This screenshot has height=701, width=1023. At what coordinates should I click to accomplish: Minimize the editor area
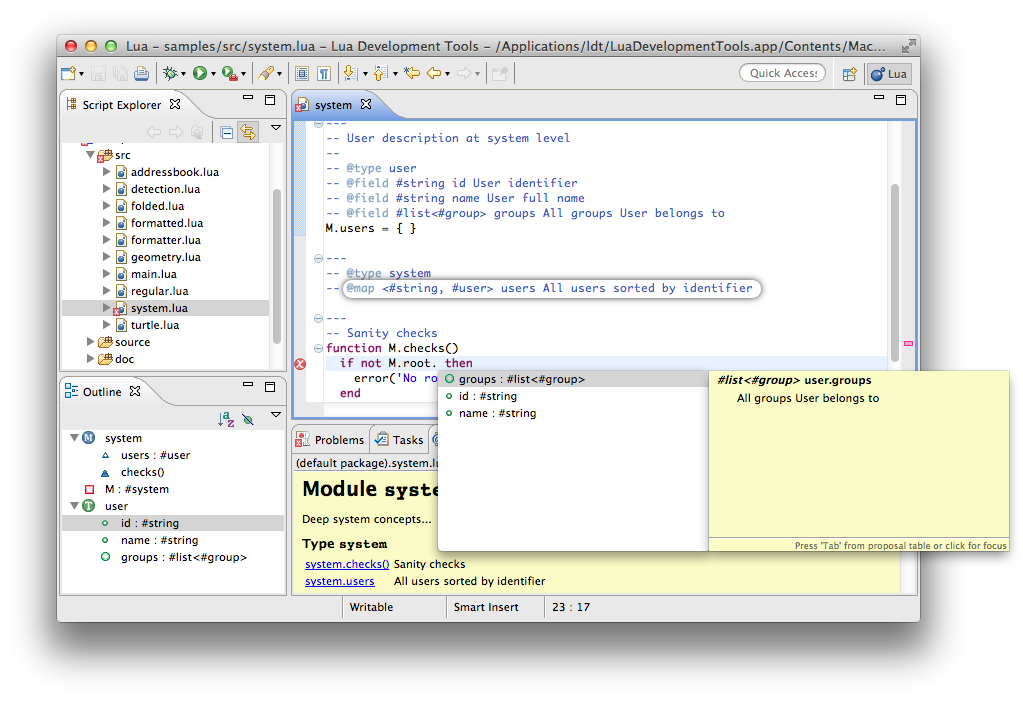(879, 98)
